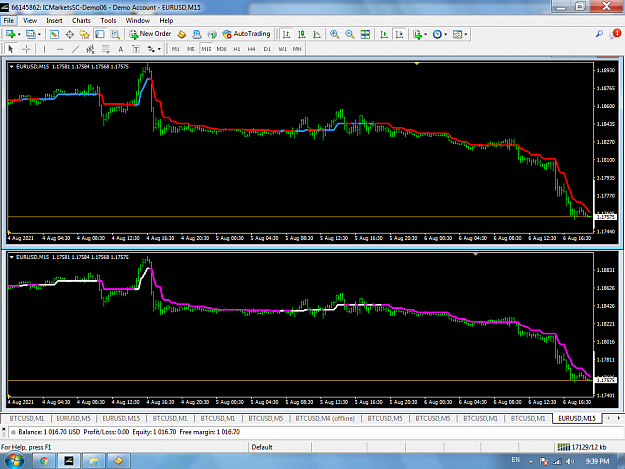The image size is (625, 469).
Task: Expand the Profiles dropdown arrow
Action: coord(39,35)
